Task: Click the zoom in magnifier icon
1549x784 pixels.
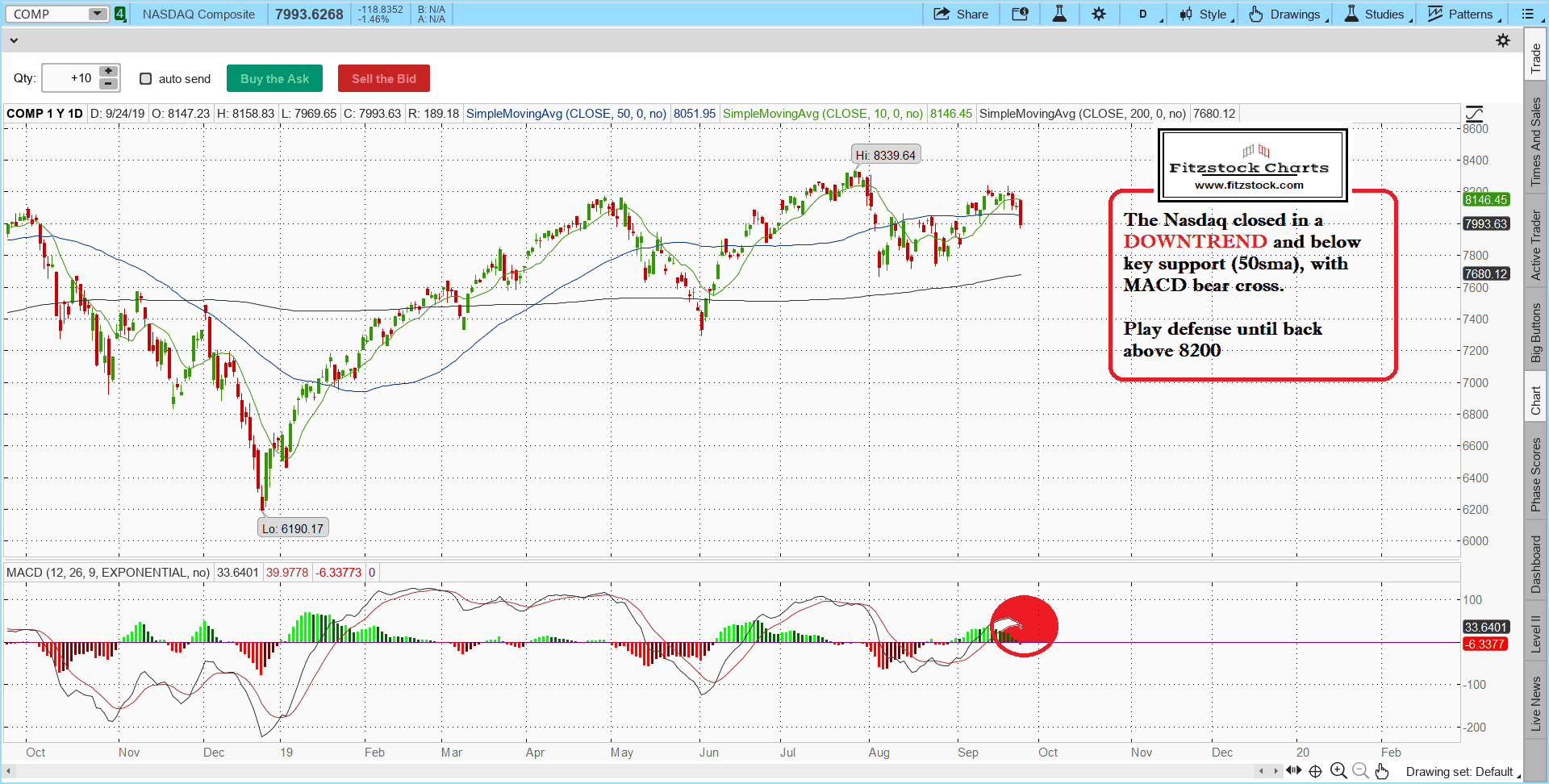Action: 1338,771
